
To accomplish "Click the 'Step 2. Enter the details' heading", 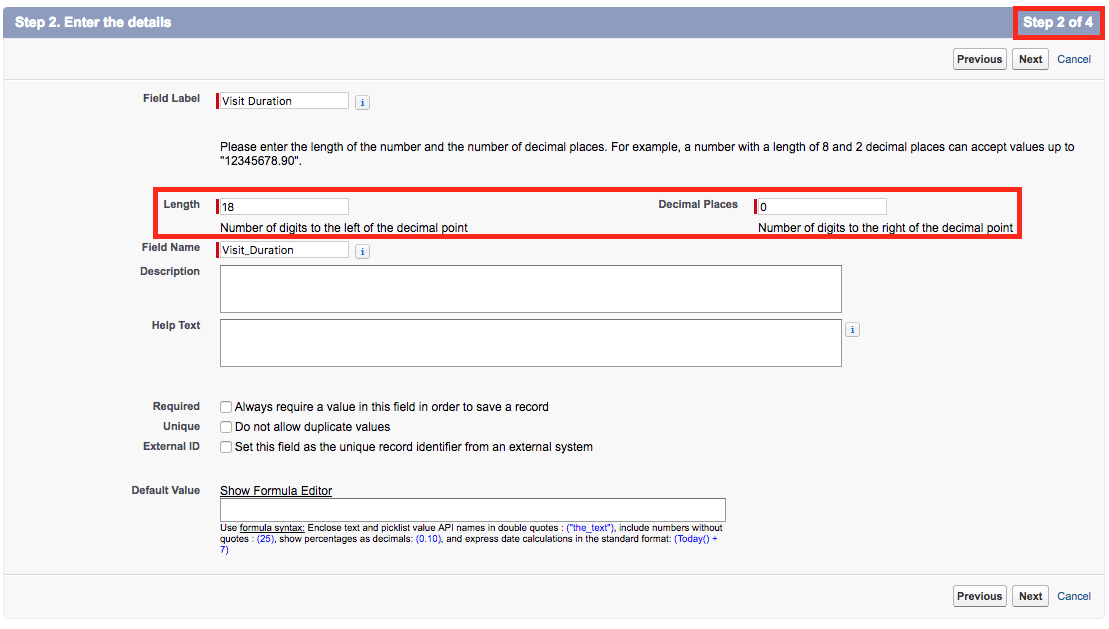I will (93, 23).
